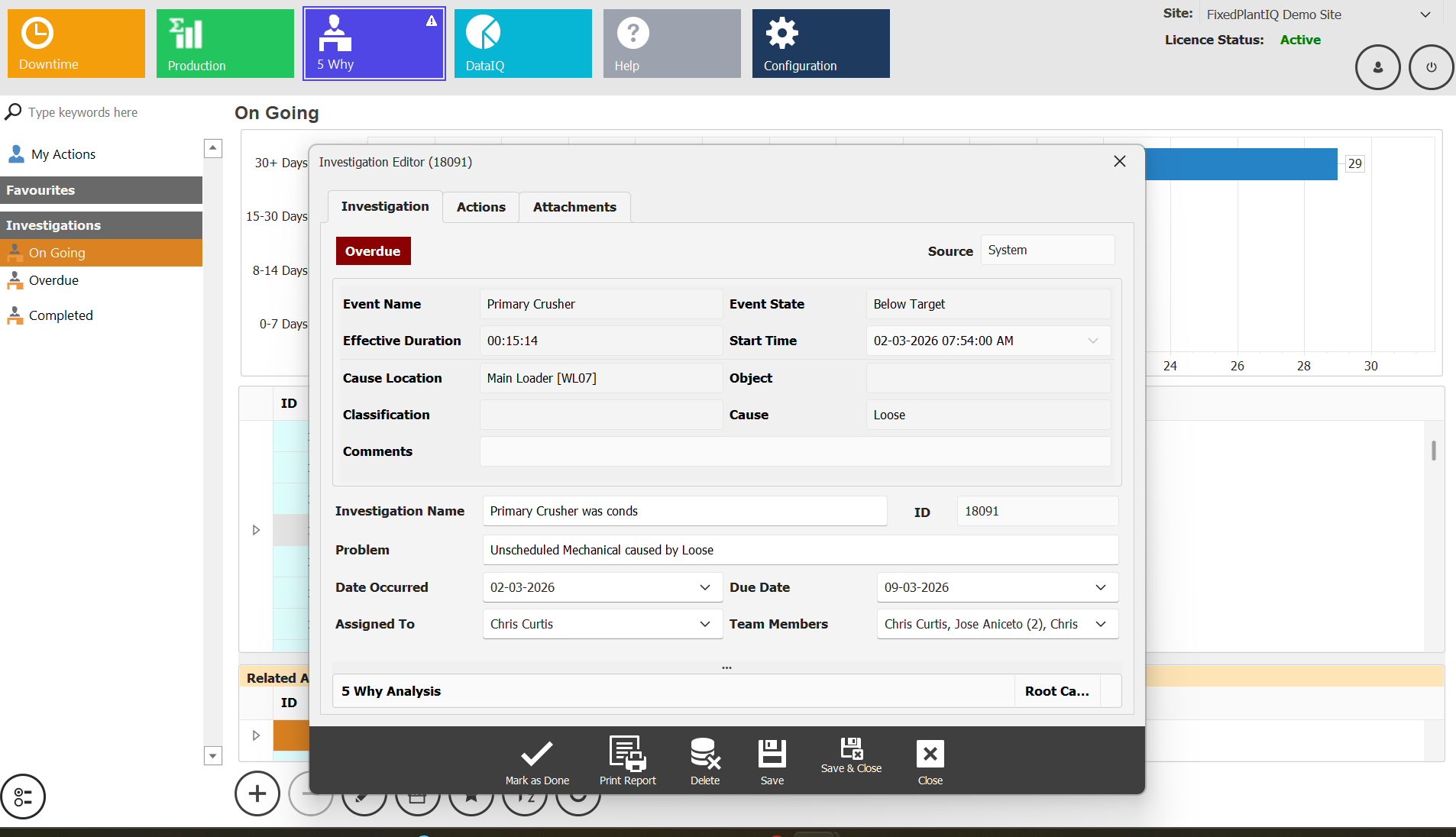This screenshot has height=837, width=1456.
Task: Click the Source field showing System
Action: 1047,250
